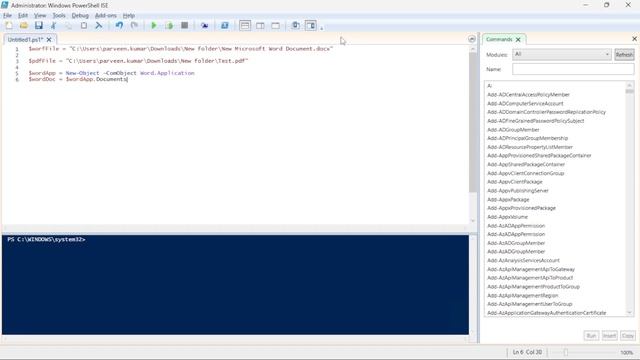The image size is (640, 360).
Task: Close the Commands add-on panel
Action: [x=634, y=39]
